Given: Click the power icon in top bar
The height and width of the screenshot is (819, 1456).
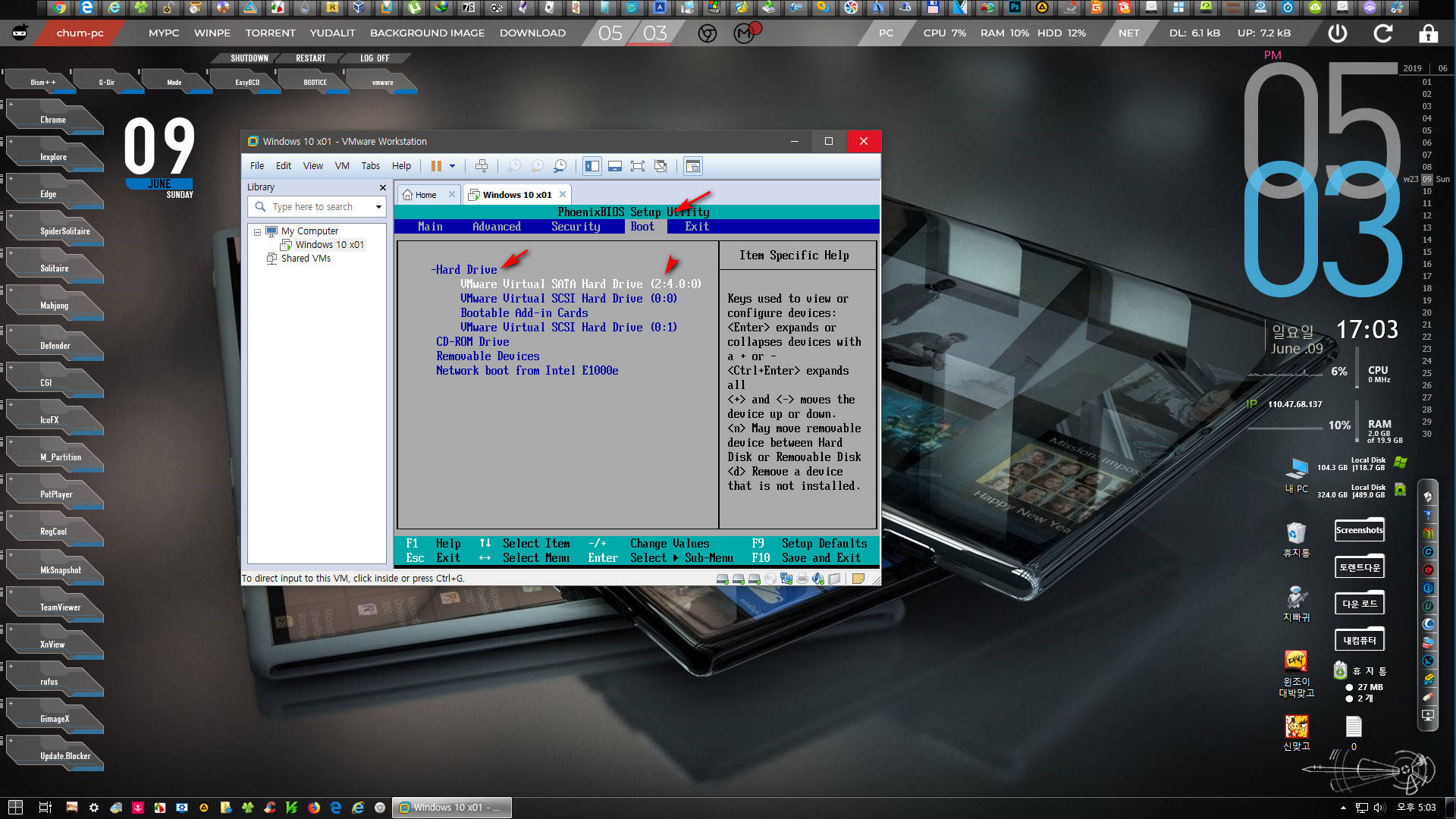Looking at the screenshot, I should tap(1338, 33).
